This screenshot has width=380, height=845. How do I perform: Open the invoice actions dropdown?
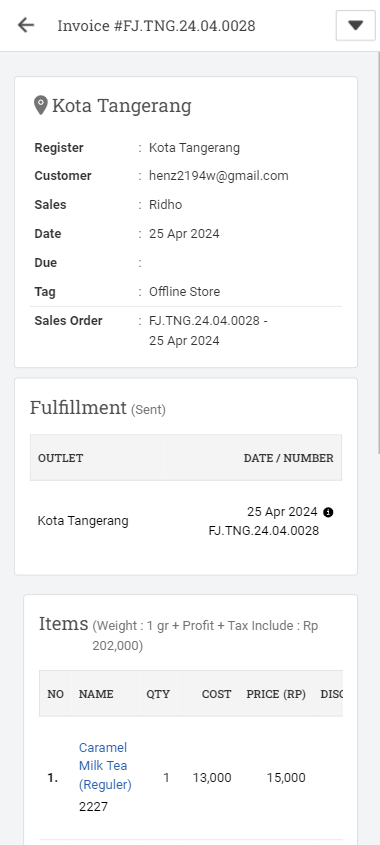tap(355, 25)
